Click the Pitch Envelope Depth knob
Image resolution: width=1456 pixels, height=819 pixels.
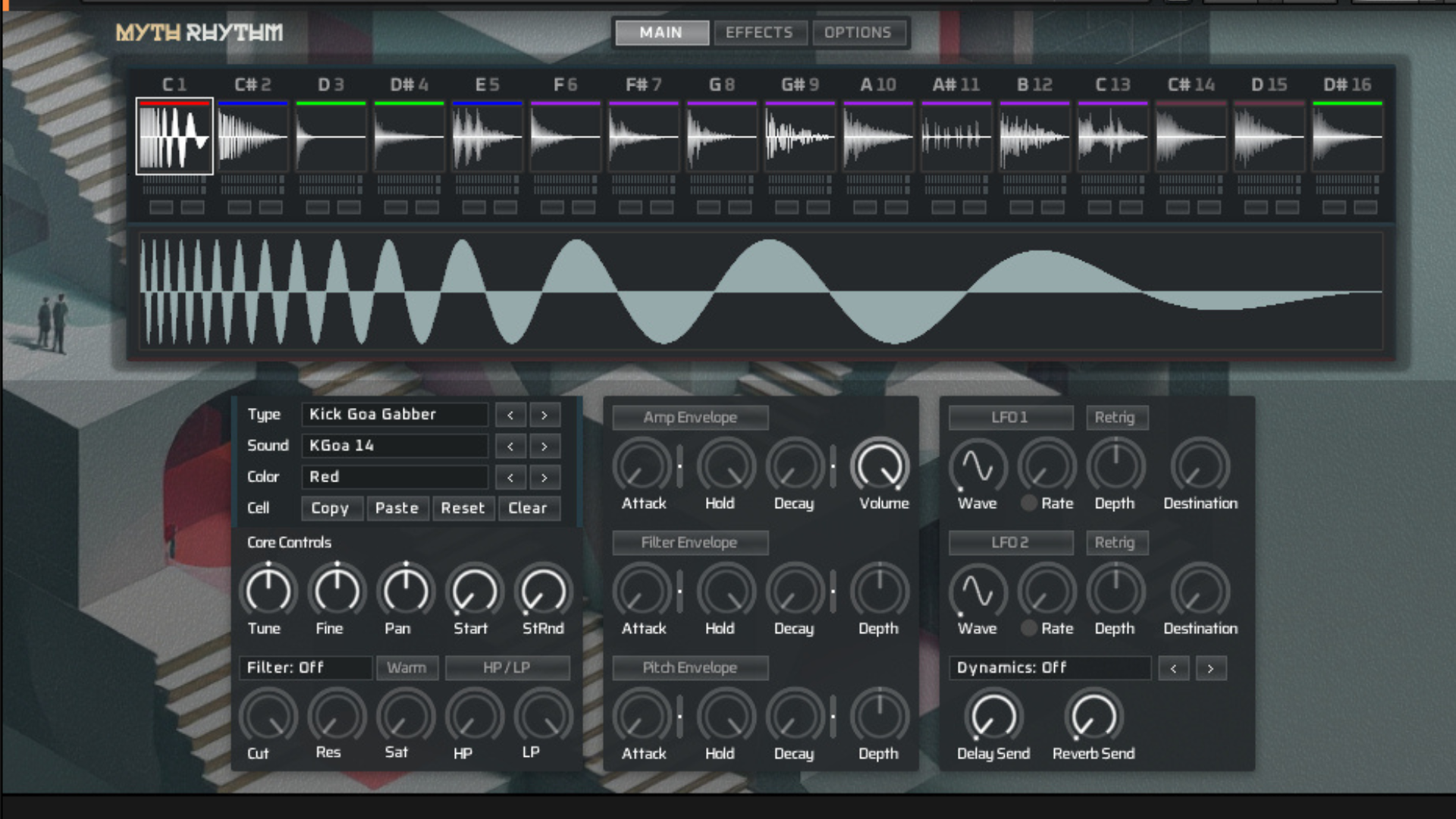click(x=880, y=716)
